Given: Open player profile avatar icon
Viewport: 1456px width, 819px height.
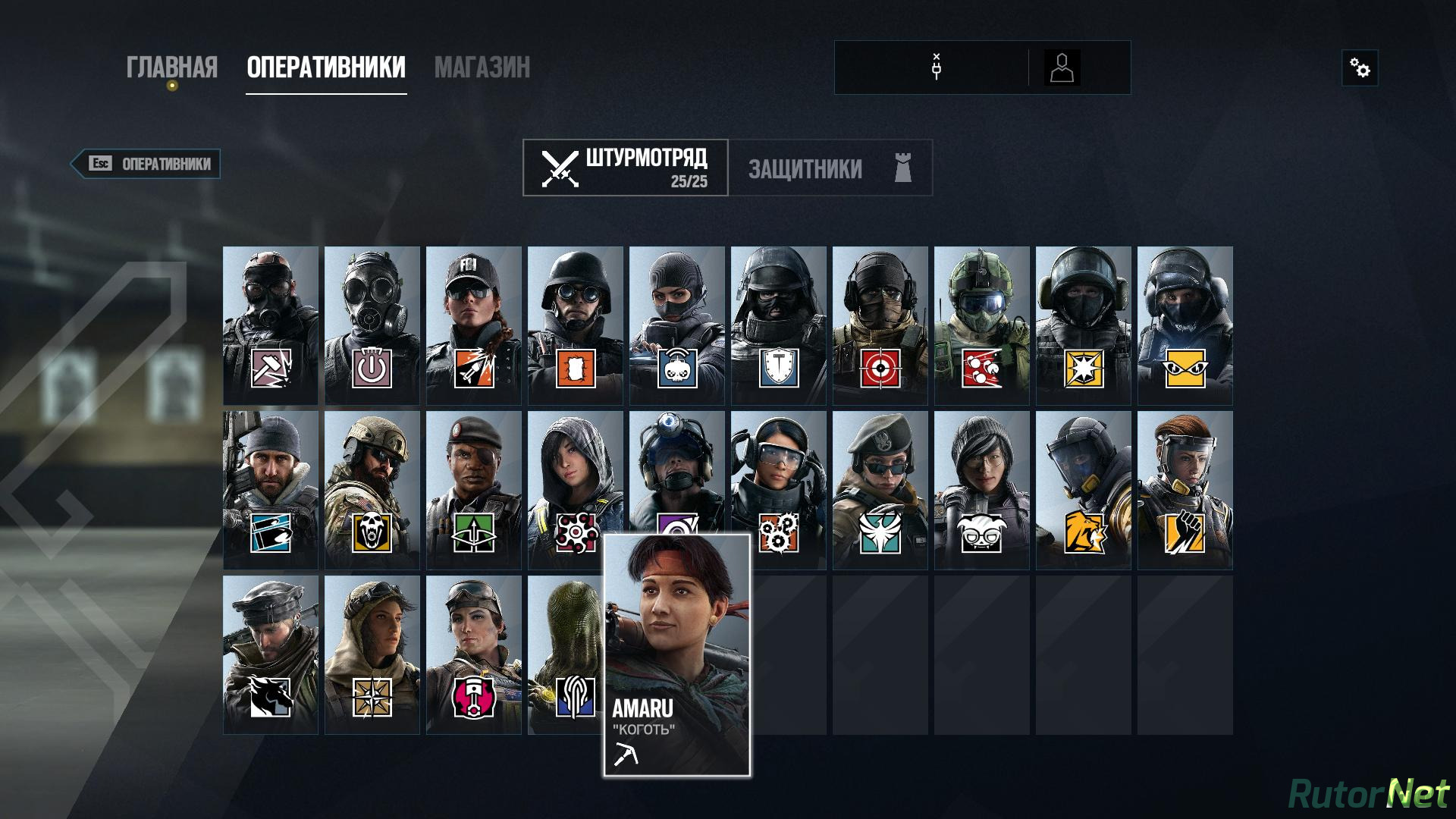Looking at the screenshot, I should point(1062,67).
